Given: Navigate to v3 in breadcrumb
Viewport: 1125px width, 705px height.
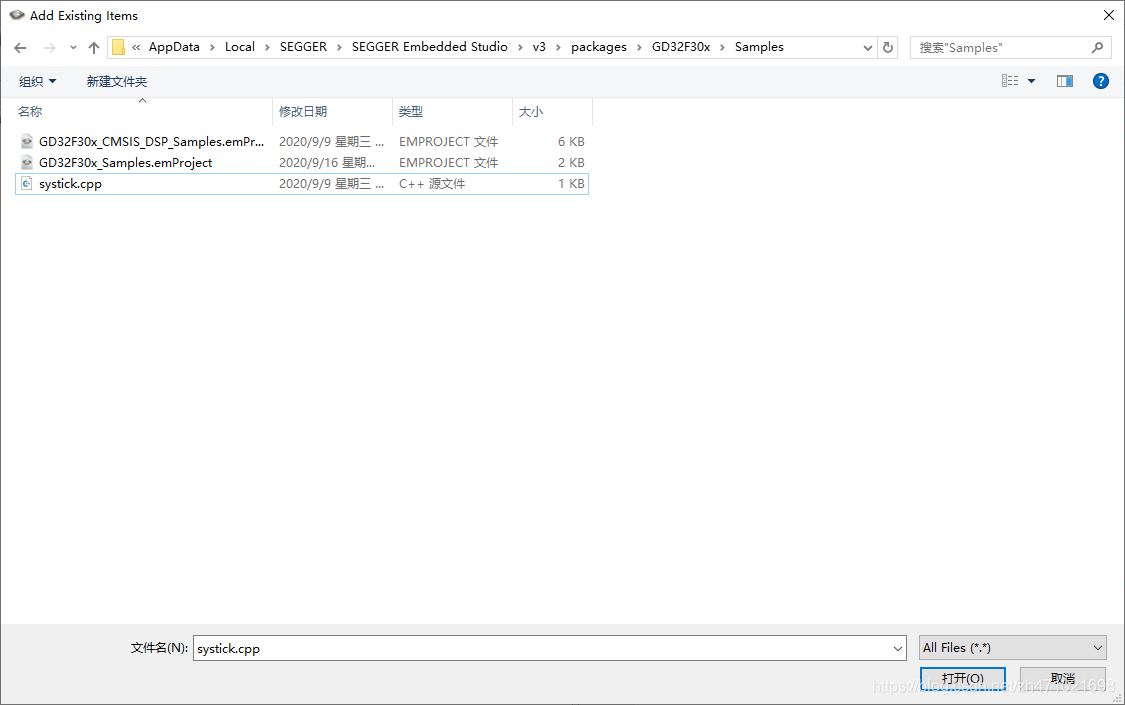Looking at the screenshot, I should click(539, 47).
